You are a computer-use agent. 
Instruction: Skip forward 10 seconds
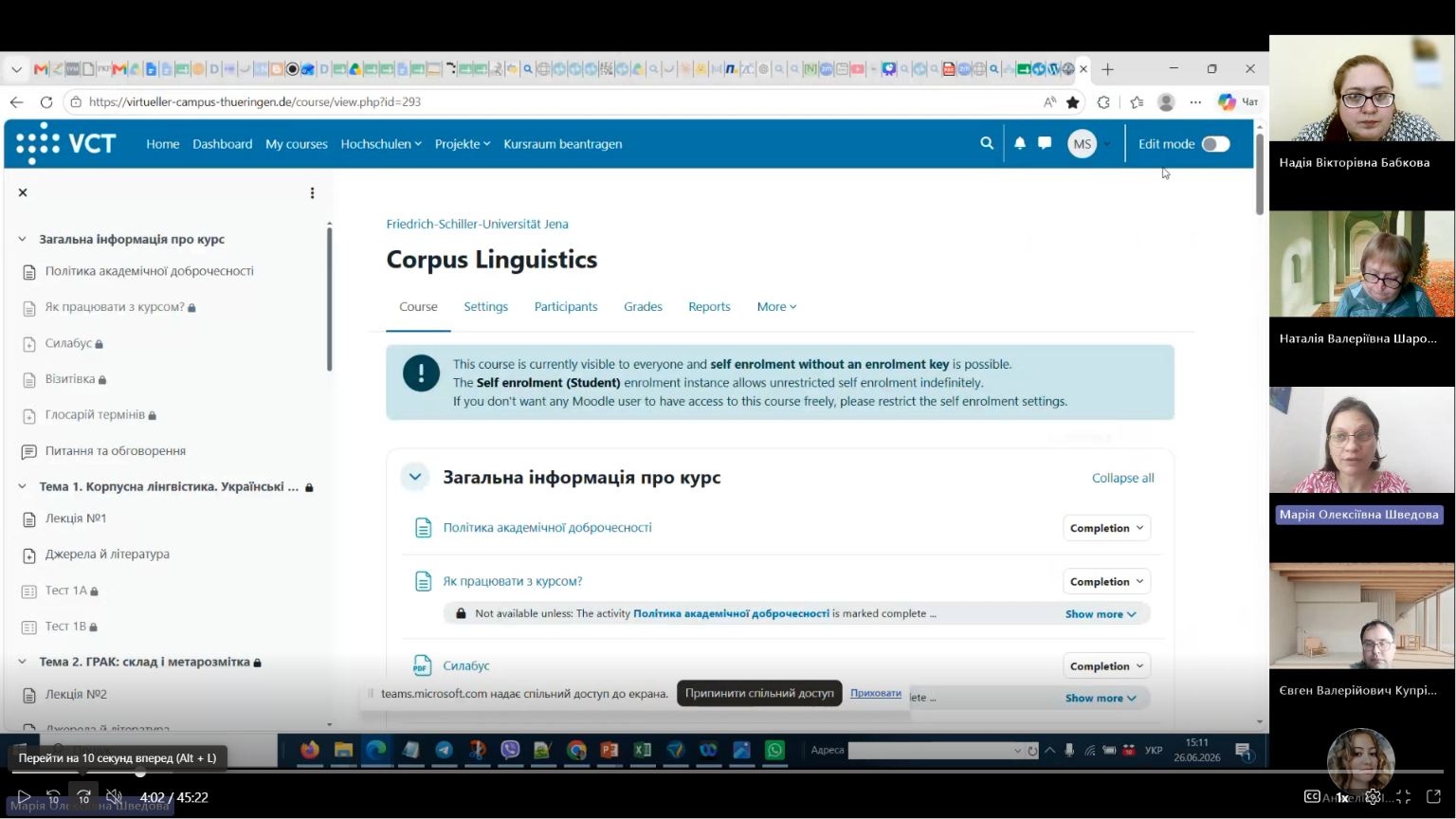[x=83, y=797]
